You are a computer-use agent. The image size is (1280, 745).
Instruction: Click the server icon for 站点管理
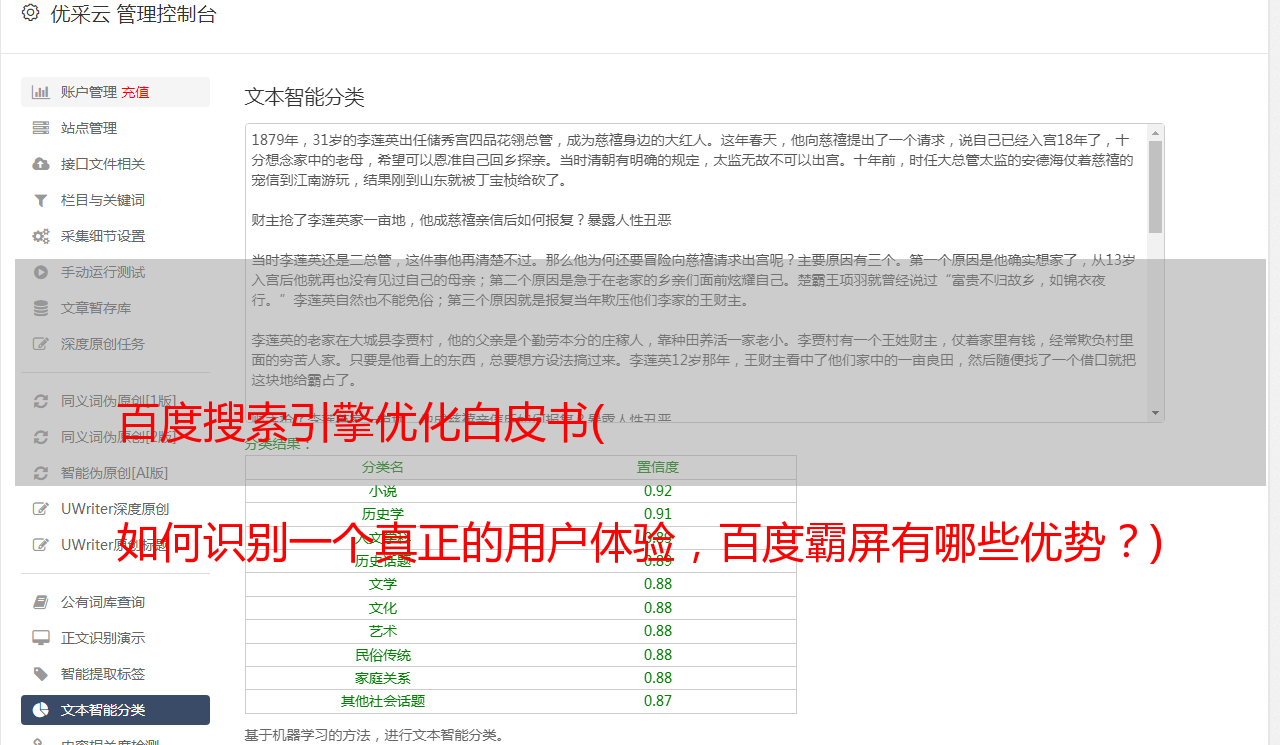pos(41,128)
